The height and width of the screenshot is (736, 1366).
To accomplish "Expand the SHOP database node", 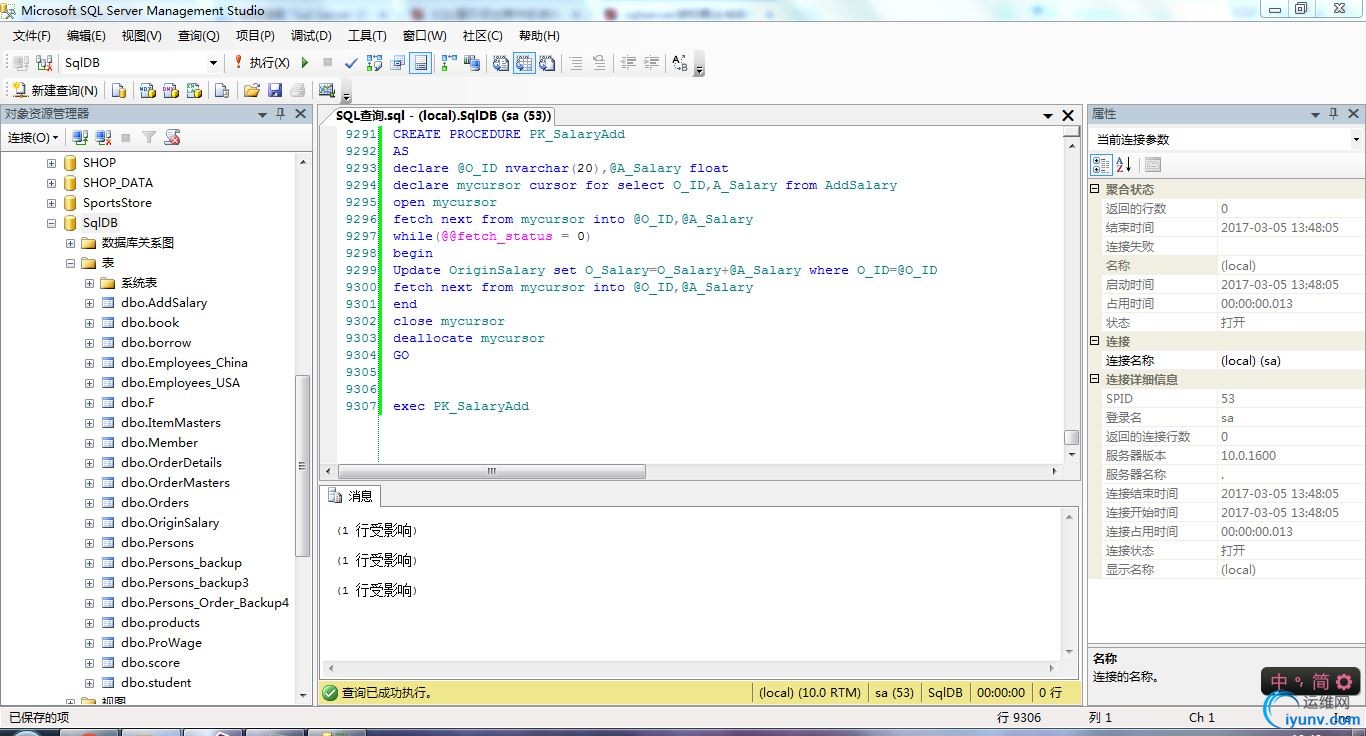I will click(x=51, y=162).
